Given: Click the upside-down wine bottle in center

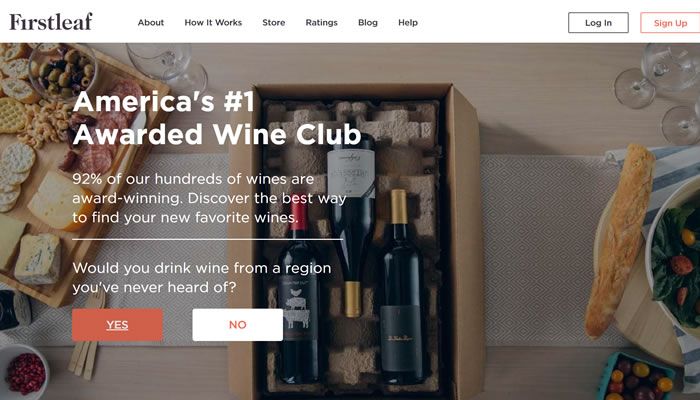Looking at the screenshot, I should click(352, 225).
